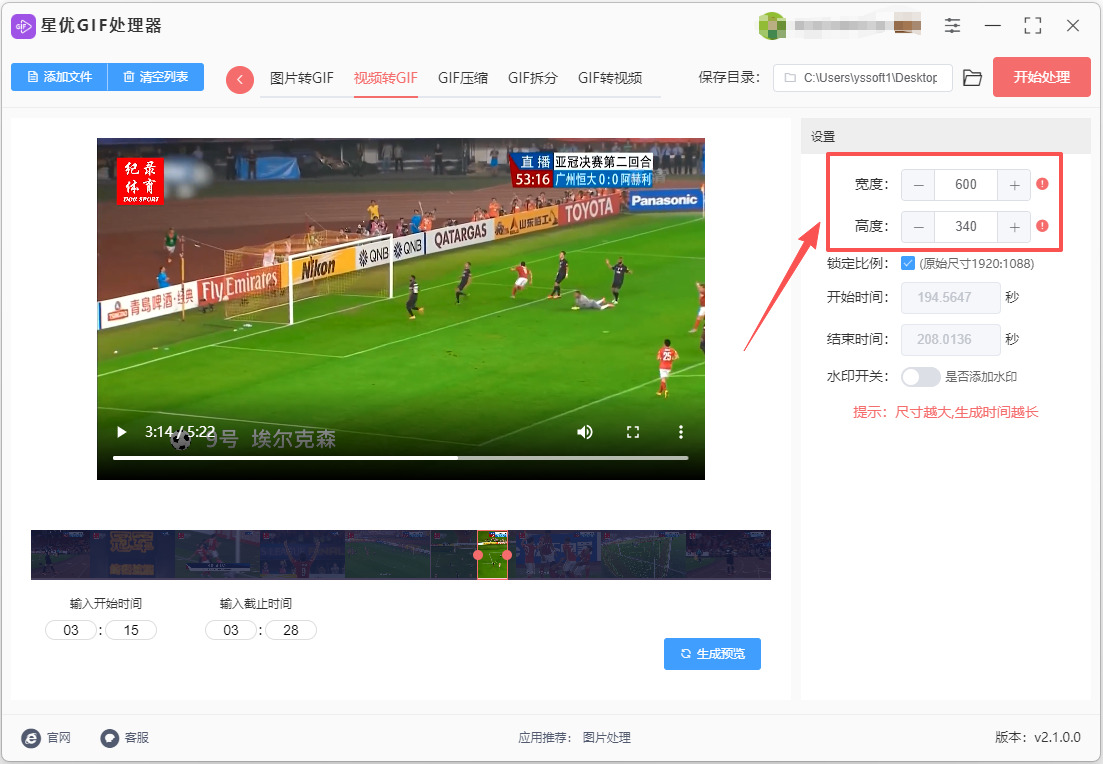Mute the video volume
Image resolution: width=1103 pixels, height=764 pixels.
coord(585,432)
